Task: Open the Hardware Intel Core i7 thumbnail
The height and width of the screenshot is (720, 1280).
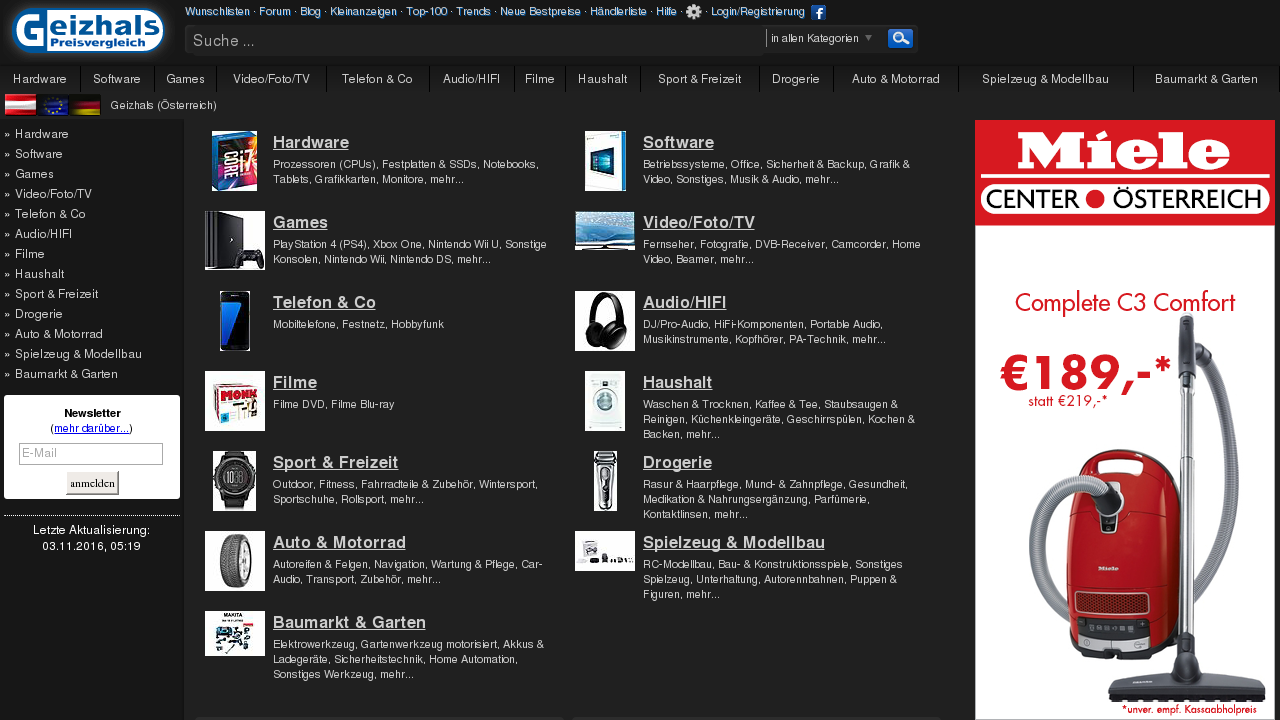Action: click(x=234, y=161)
